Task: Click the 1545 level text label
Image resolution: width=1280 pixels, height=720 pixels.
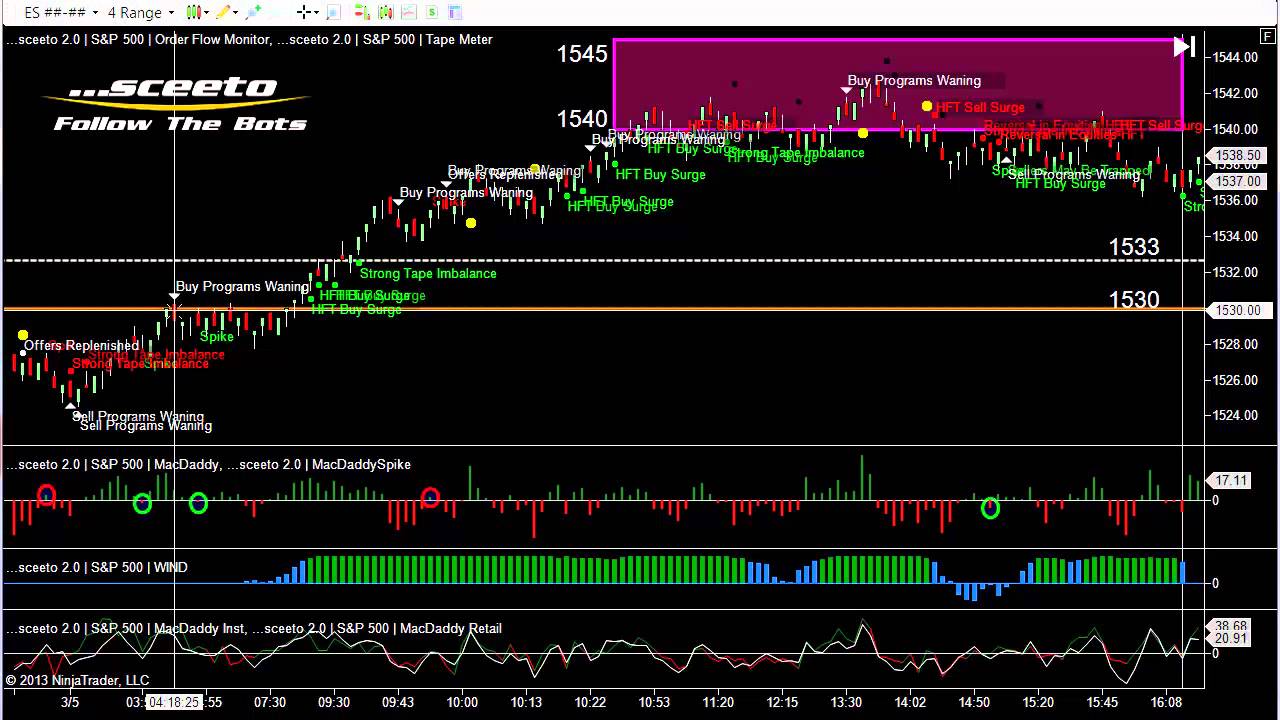Action: click(582, 54)
